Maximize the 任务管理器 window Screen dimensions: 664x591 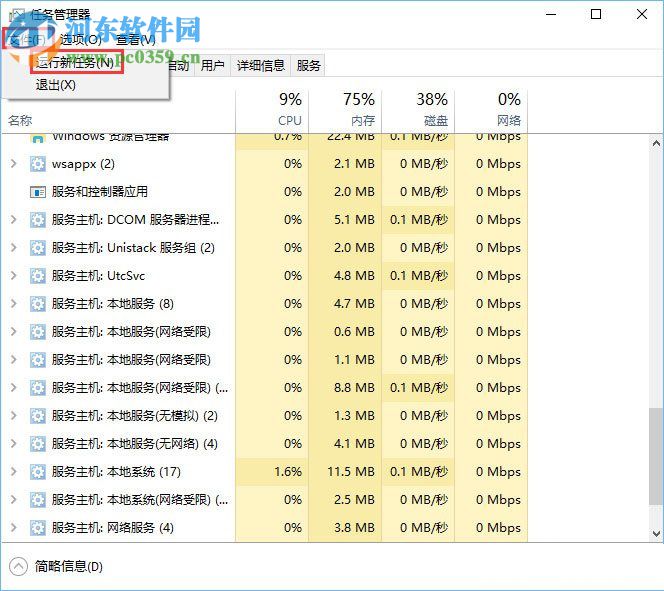596,14
